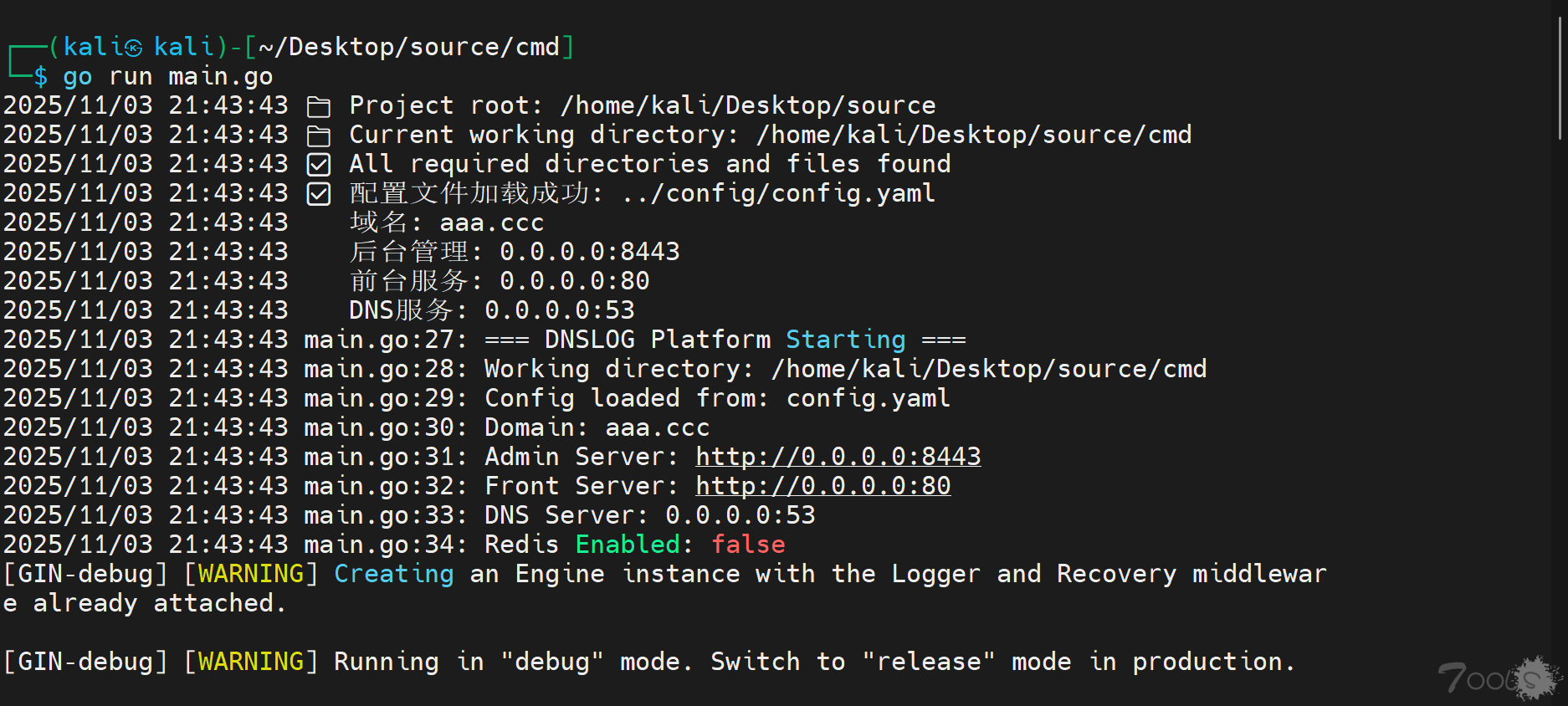The image size is (1568, 706).
Task: Click the 7ools watermark logo
Action: [x=1499, y=678]
